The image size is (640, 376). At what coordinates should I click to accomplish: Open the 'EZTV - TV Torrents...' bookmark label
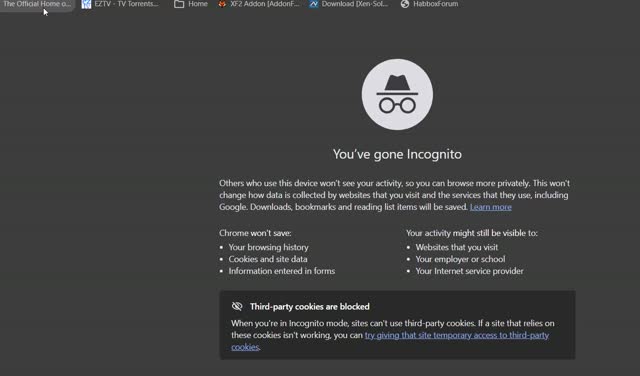(x=127, y=4)
